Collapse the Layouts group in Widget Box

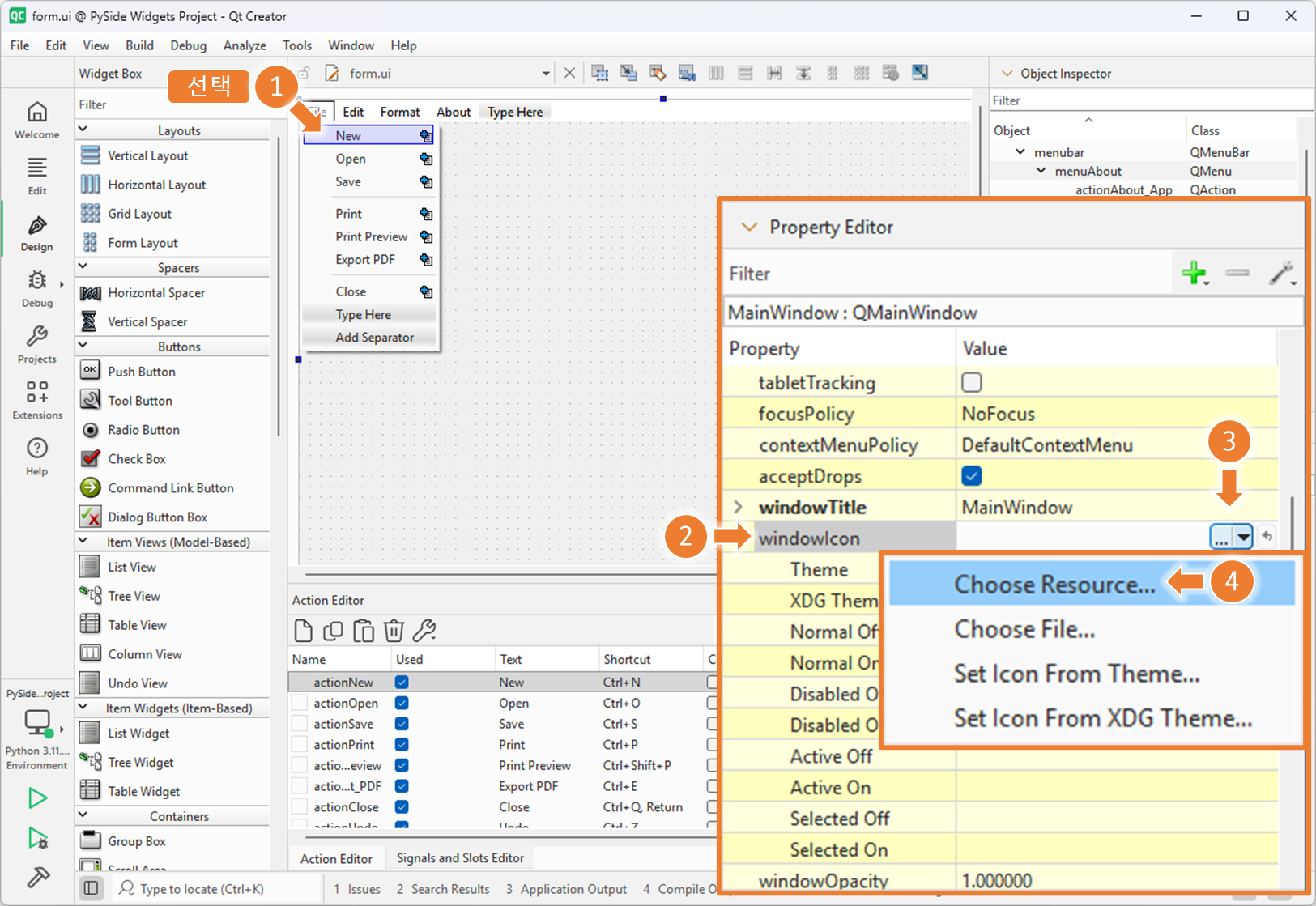pyautogui.click(x=83, y=130)
